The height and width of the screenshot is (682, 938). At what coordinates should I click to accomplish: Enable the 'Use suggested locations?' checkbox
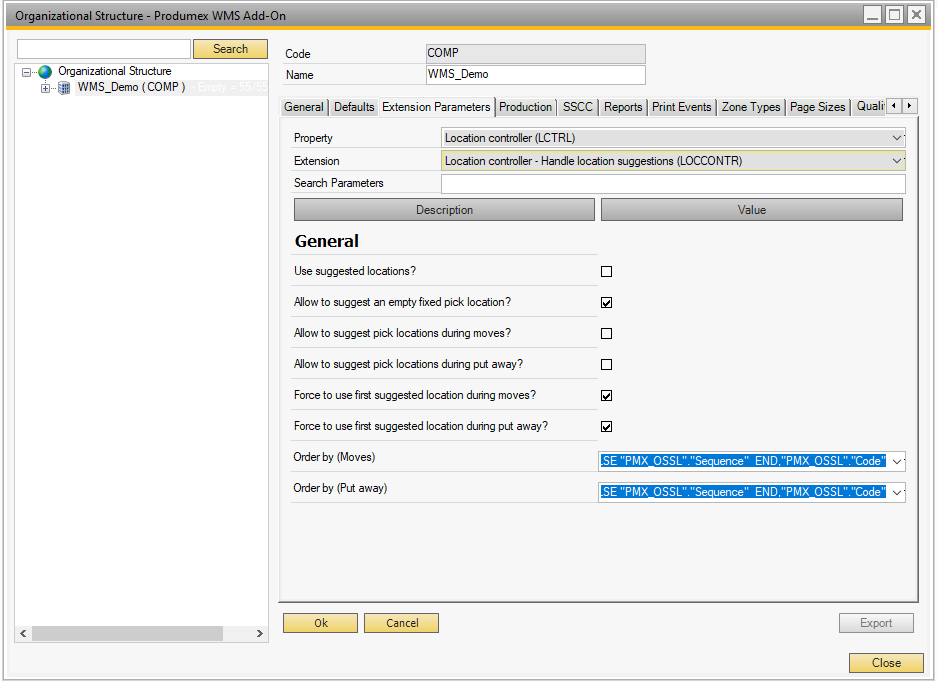tap(606, 272)
